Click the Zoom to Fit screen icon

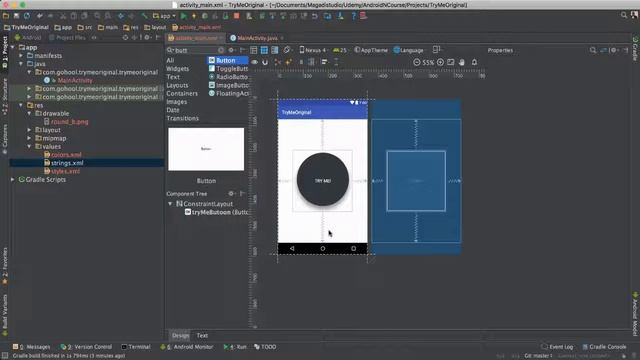click(451, 62)
